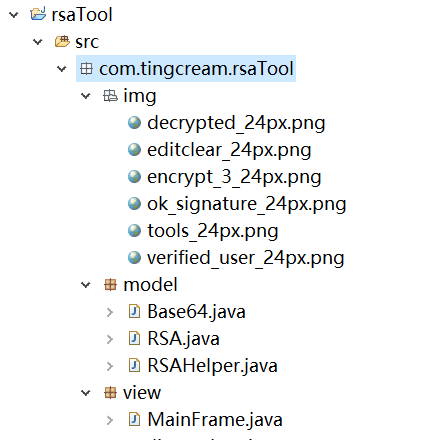
Task: Select RSAHelper.java in model package
Action: (x=212, y=366)
